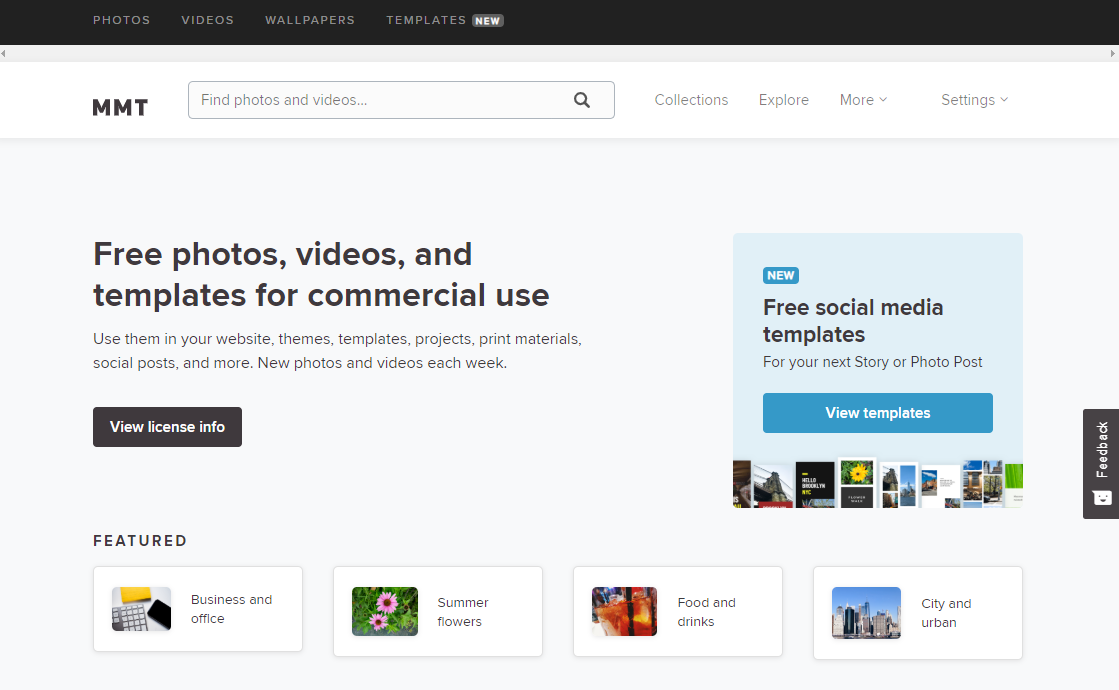Click the 'Free photos, videos, and templates' headline

coord(321,275)
